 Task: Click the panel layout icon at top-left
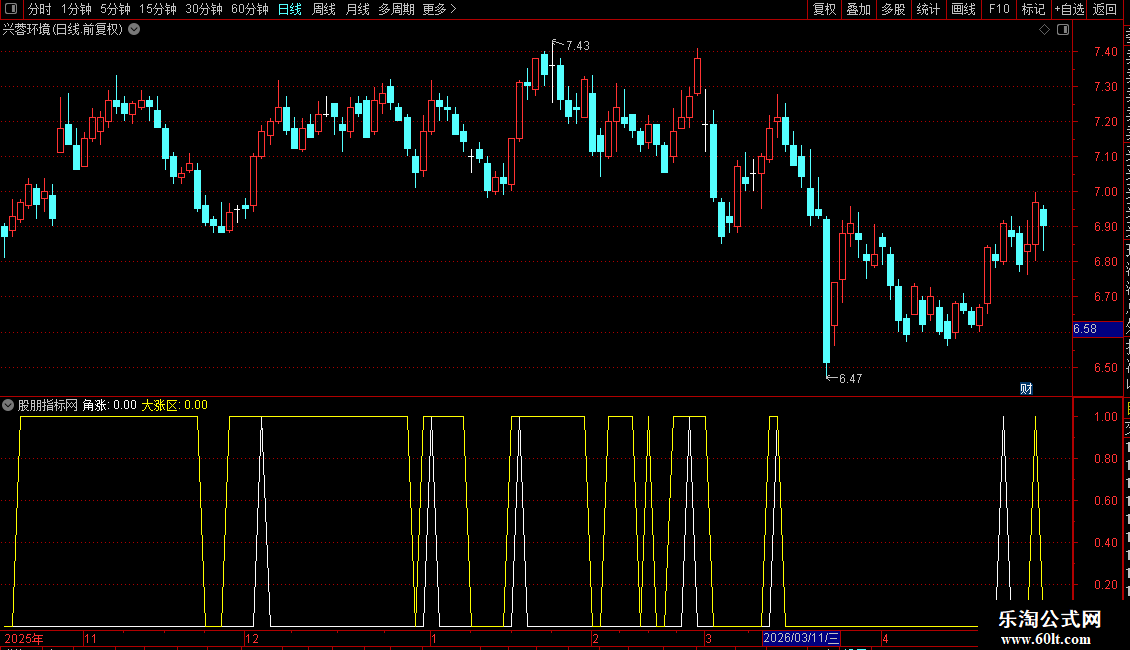pyautogui.click(x=11, y=9)
